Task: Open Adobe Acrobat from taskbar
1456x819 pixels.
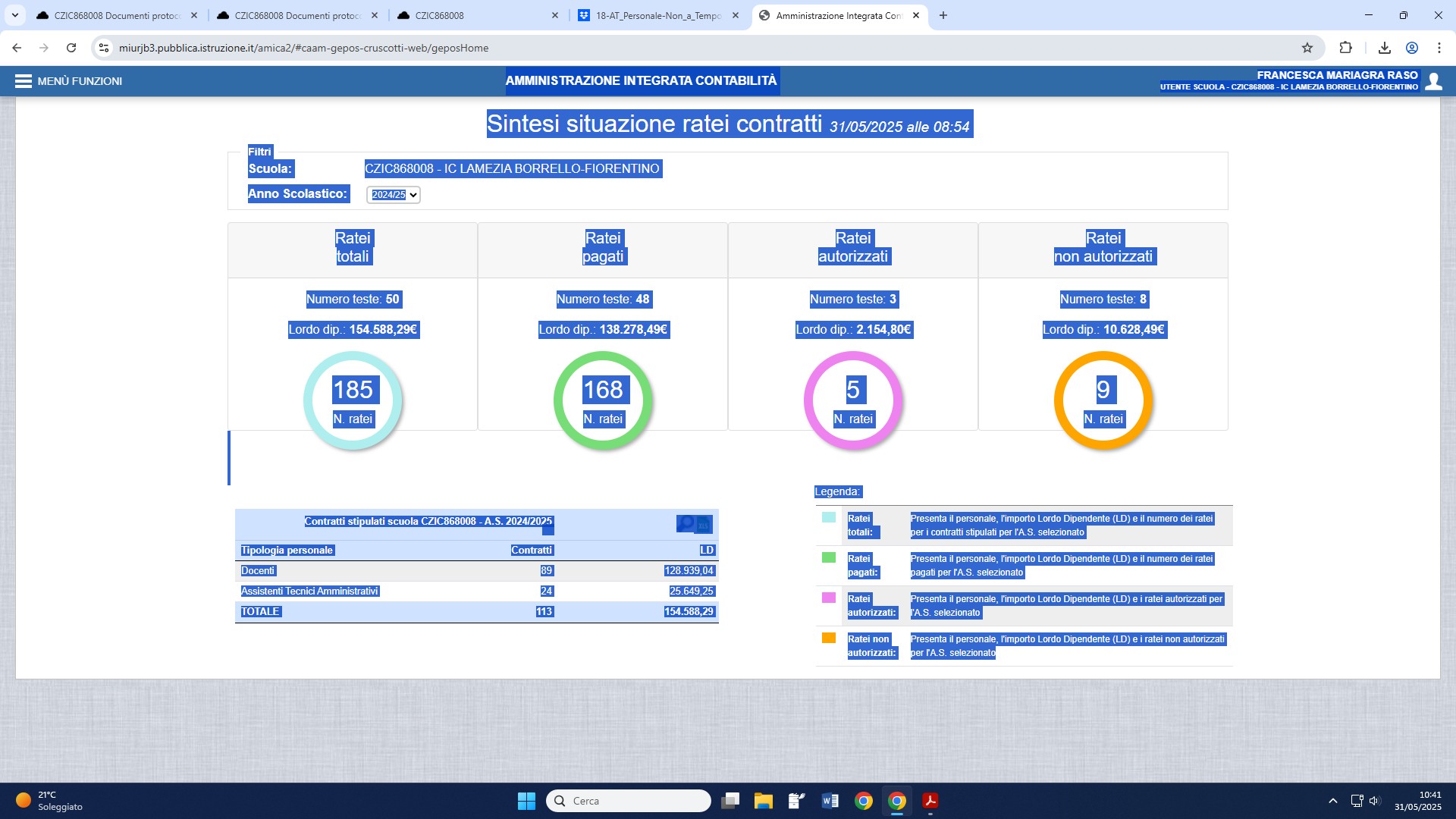Action: (x=930, y=801)
